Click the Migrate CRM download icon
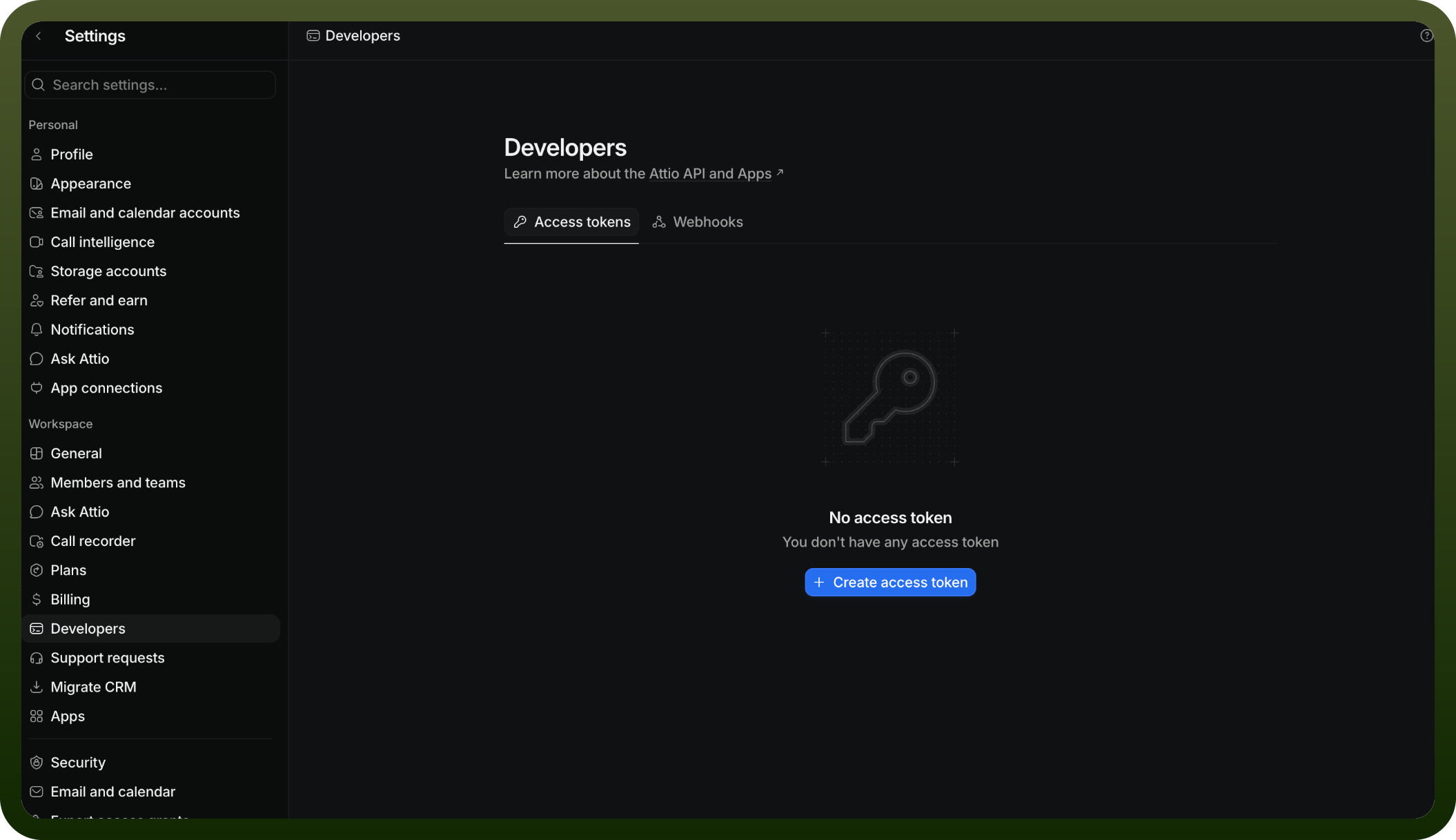The width and height of the screenshot is (1456, 840). [x=37, y=687]
